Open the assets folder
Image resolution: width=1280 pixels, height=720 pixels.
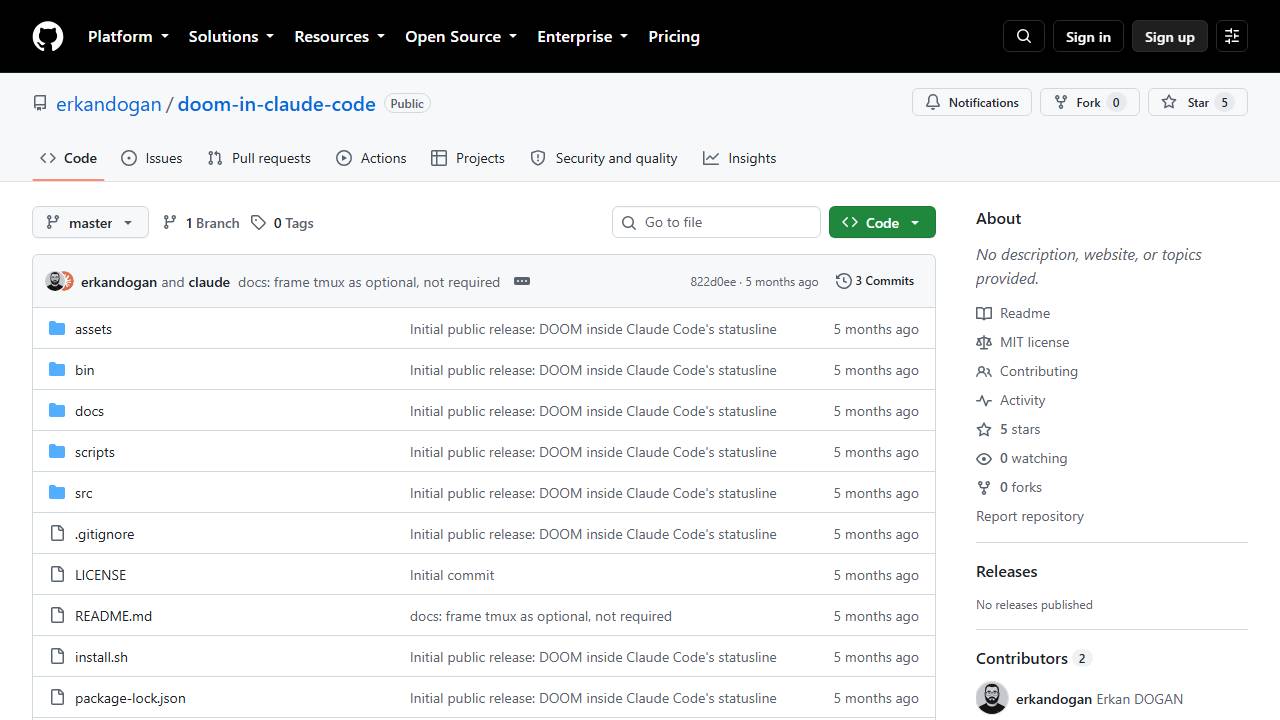93,329
